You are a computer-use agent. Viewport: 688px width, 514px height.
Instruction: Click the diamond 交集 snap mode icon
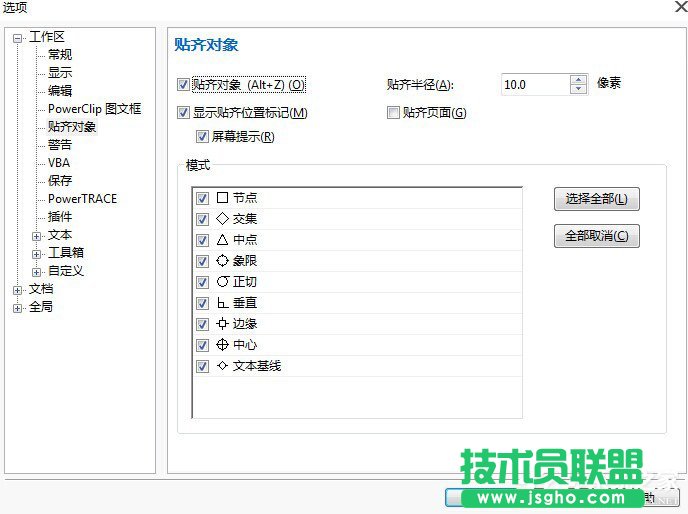[x=222, y=219]
